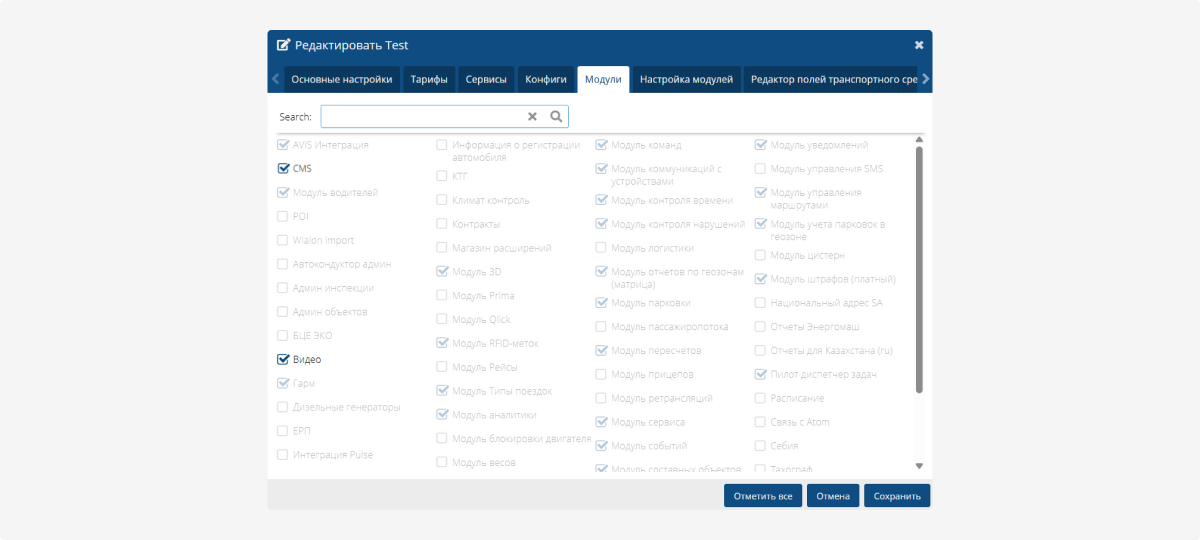Screen dimensions: 1200x540
Task: Close the Редактировать Test dialog
Action: [919, 45]
